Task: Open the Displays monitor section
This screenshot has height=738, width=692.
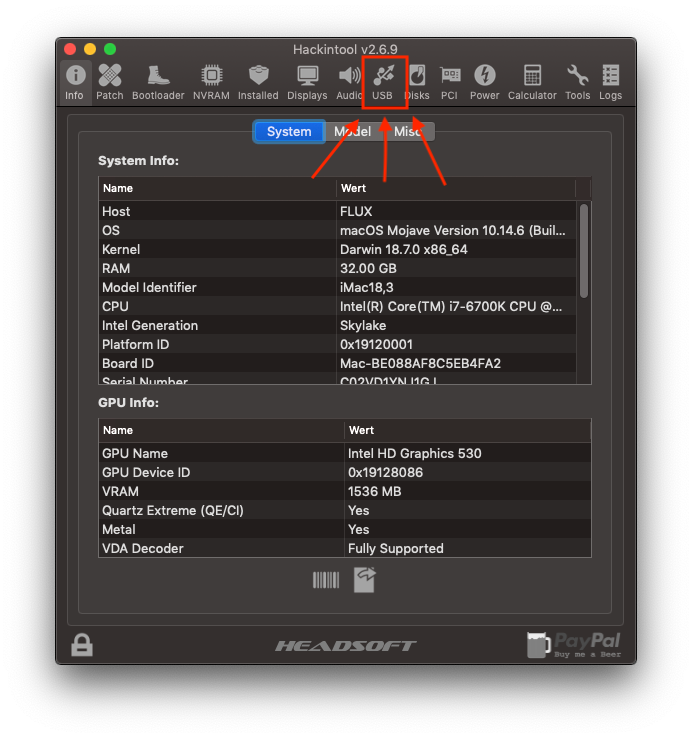Action: coord(307,82)
